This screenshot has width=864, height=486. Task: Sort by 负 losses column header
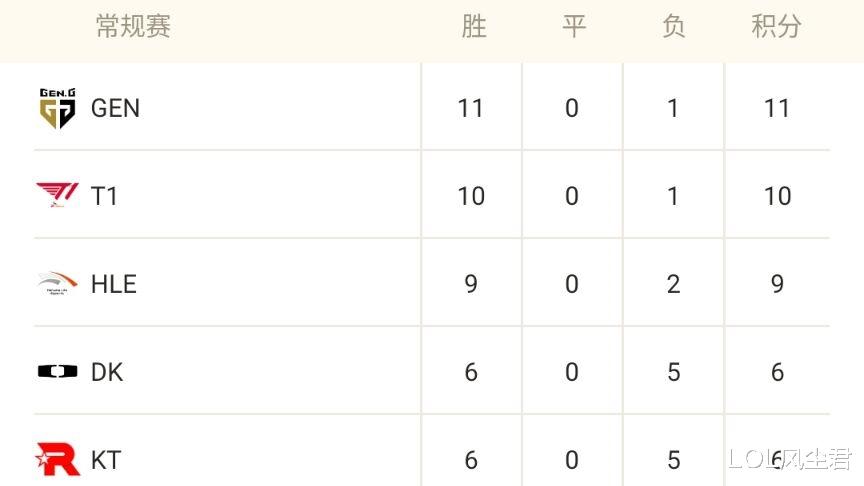673,26
